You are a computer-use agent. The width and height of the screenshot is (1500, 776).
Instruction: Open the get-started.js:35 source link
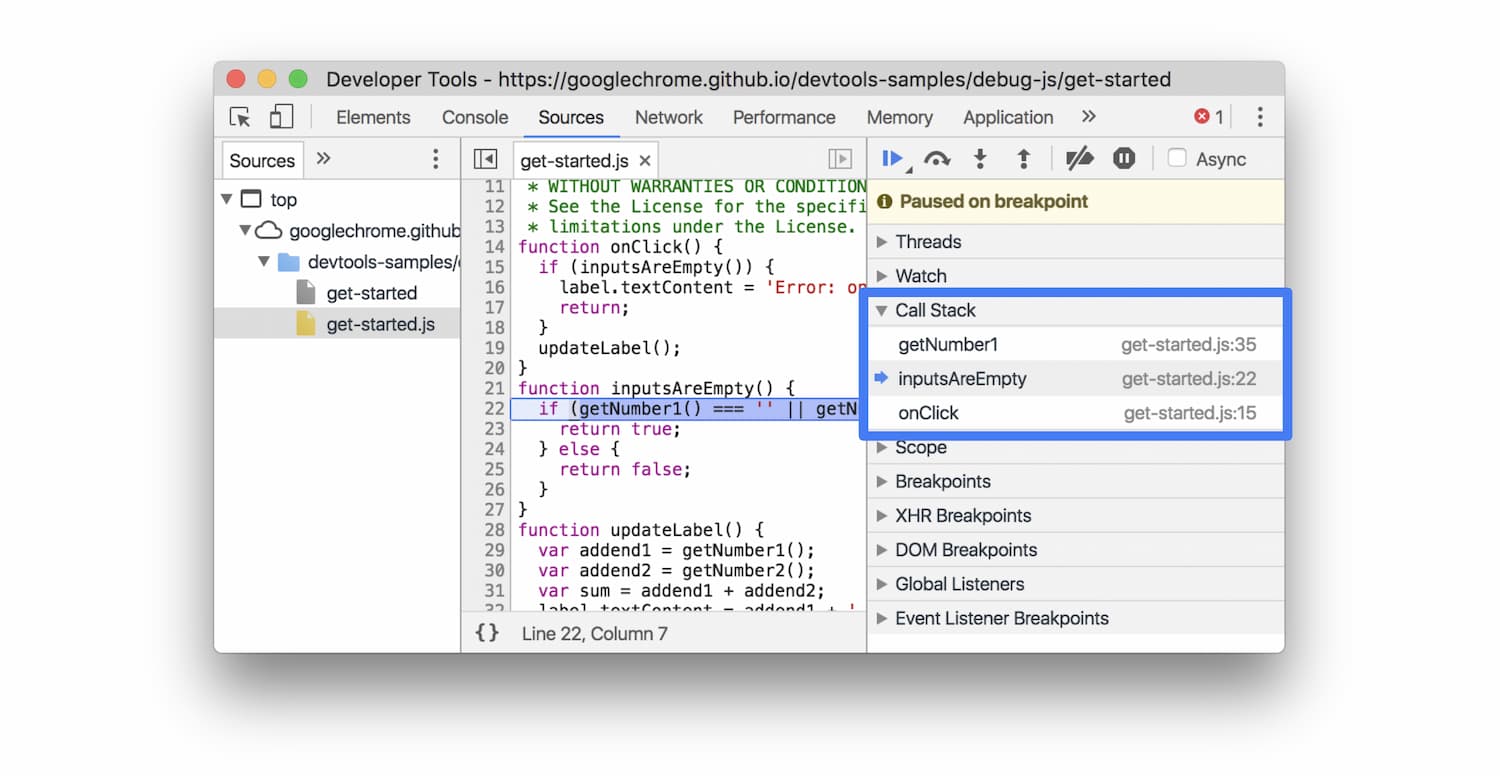pos(1188,345)
